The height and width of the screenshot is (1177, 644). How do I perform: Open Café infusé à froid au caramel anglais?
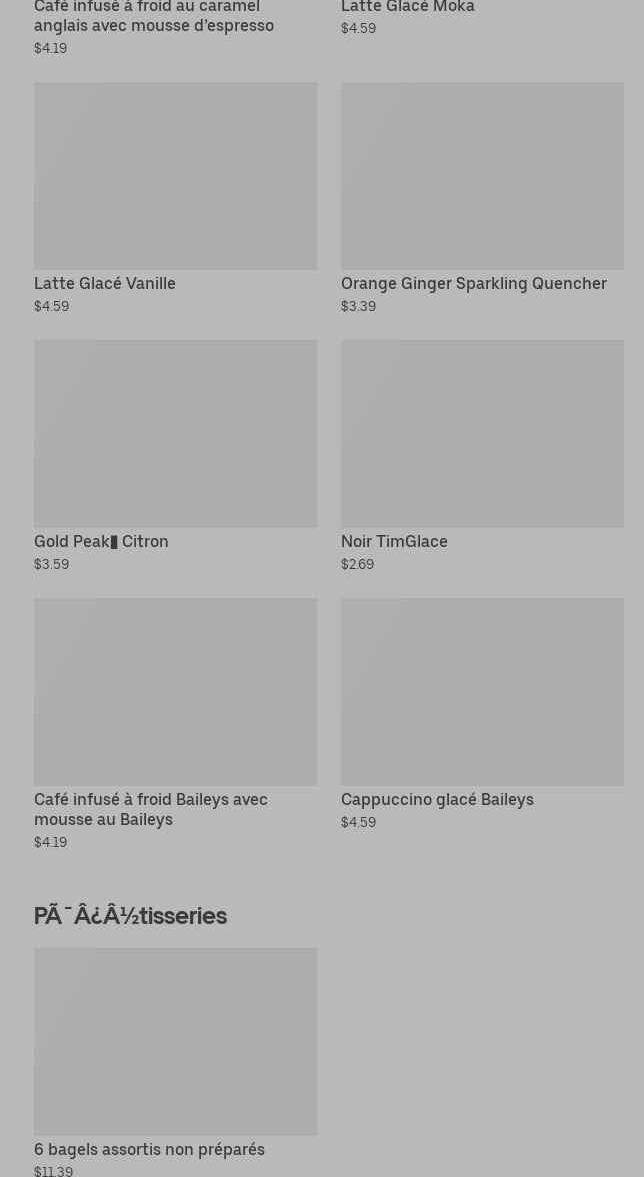point(154,16)
